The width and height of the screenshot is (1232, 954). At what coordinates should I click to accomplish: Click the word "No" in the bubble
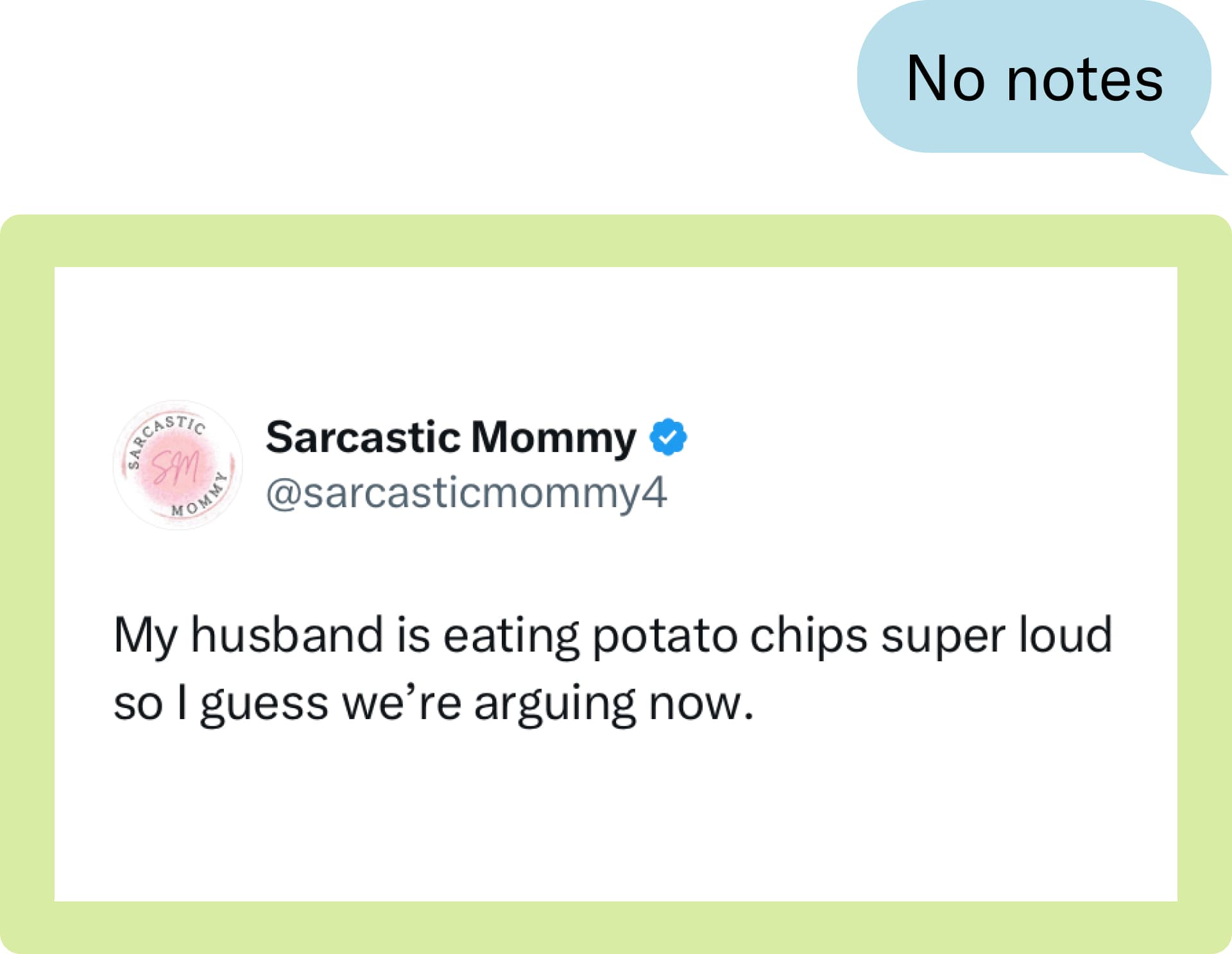pyautogui.click(x=945, y=79)
